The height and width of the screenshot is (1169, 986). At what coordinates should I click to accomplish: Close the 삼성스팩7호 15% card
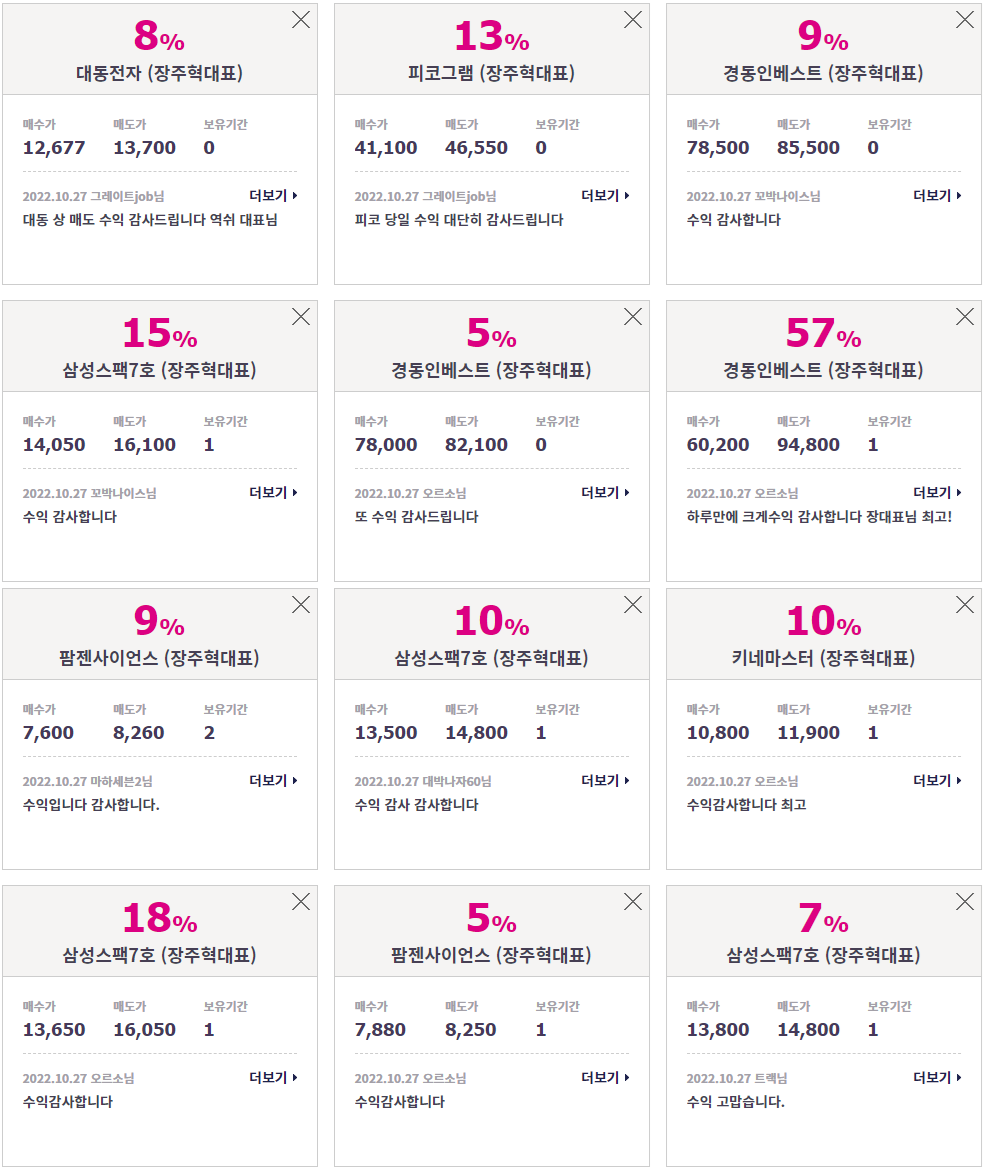point(301,317)
